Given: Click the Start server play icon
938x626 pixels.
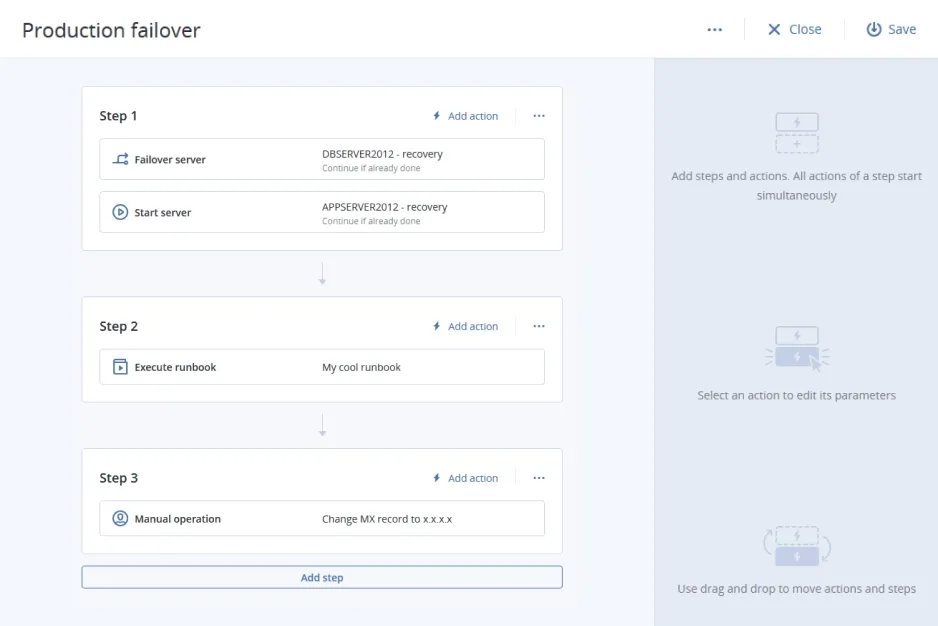Looking at the screenshot, I should (120, 212).
